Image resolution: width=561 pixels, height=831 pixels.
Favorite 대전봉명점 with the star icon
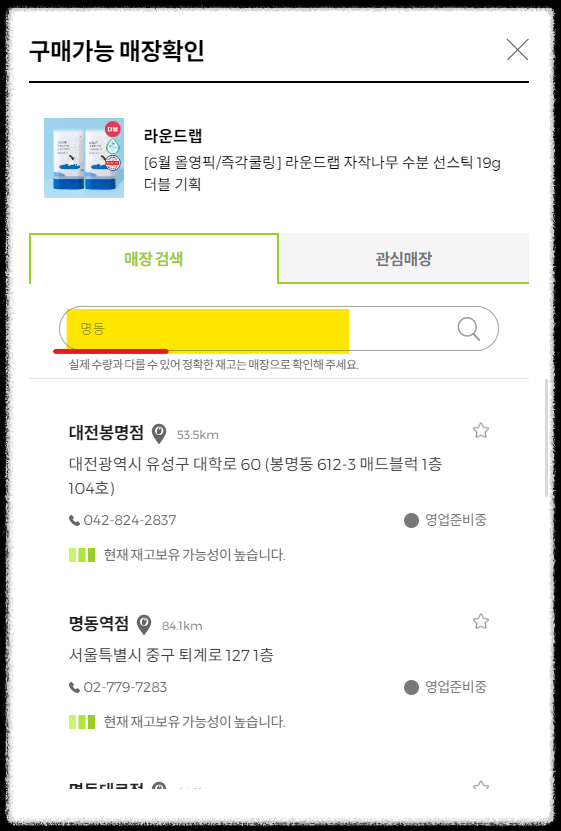click(480, 430)
